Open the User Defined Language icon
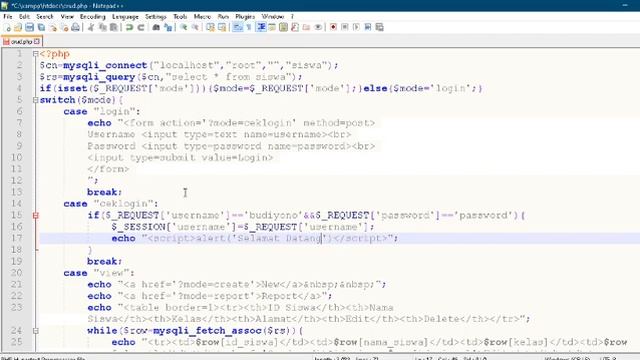The image size is (640, 360). point(272,27)
